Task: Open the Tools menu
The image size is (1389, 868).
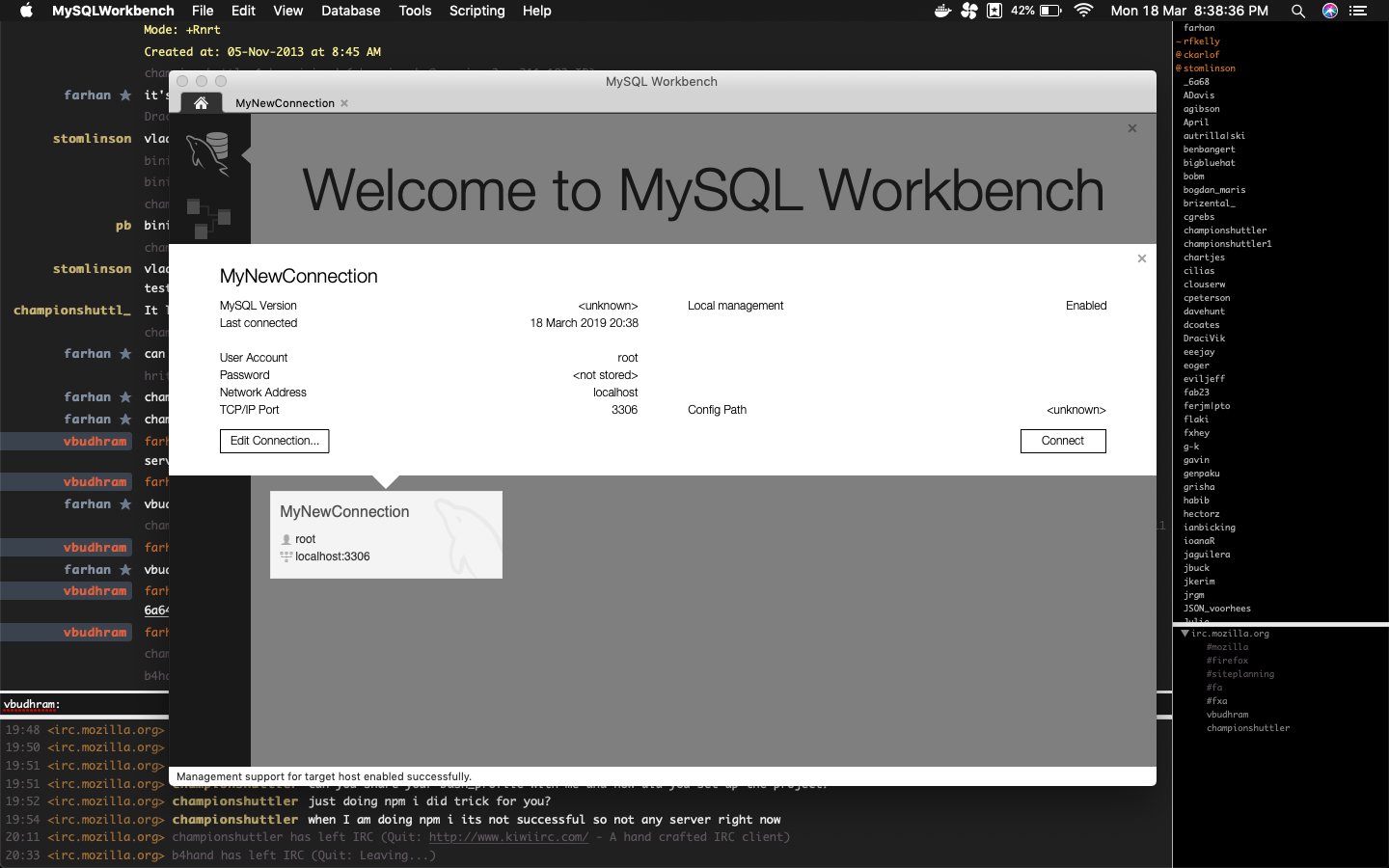Action: [415, 11]
